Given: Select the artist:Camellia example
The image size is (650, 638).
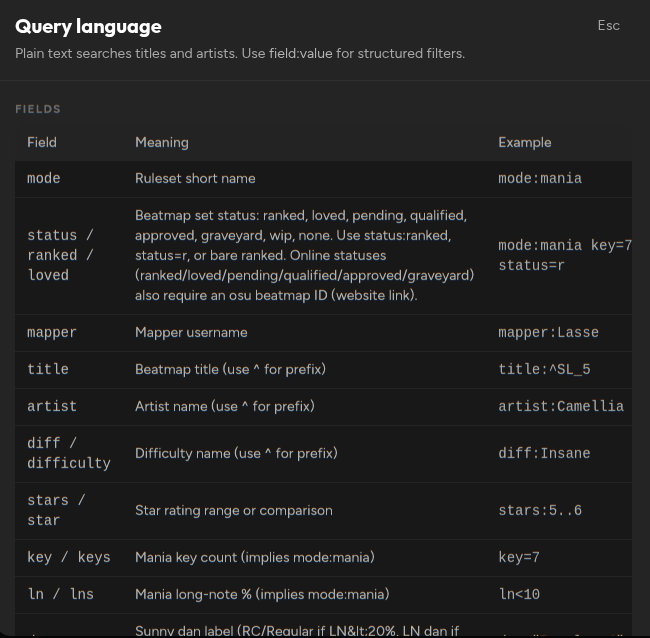Looking at the screenshot, I should [561, 406].
